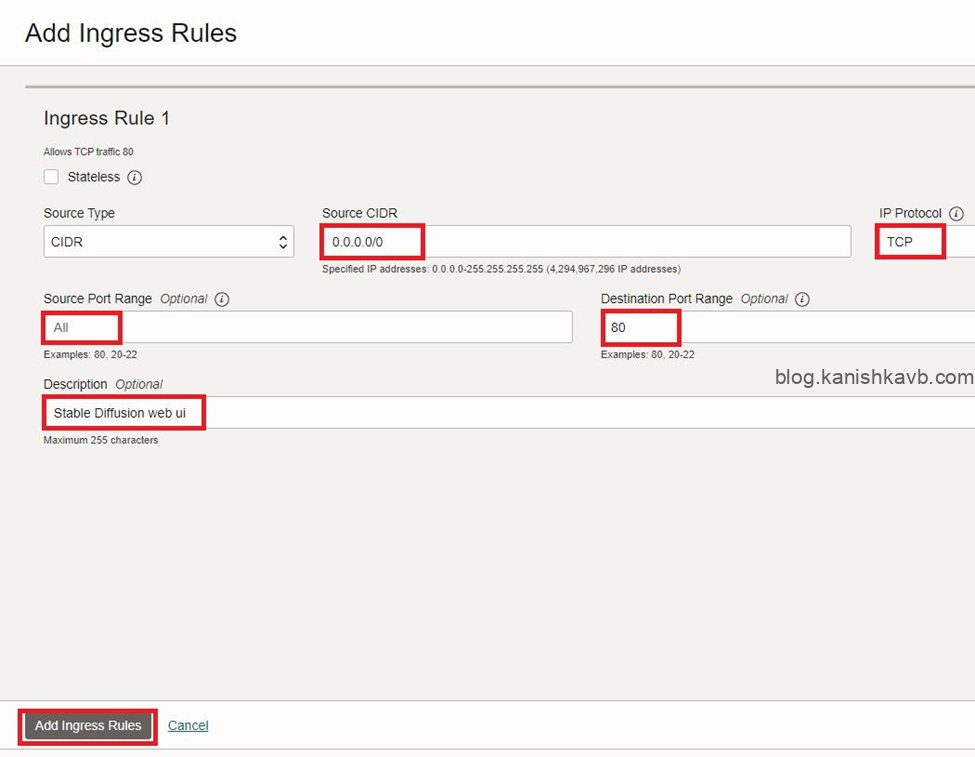Click the Source CIDR field label

[x=359, y=213]
